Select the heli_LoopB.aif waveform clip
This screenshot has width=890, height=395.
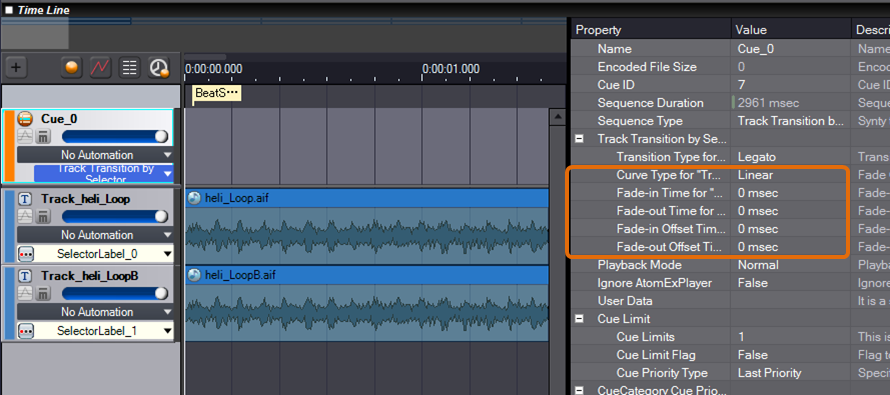point(367,303)
